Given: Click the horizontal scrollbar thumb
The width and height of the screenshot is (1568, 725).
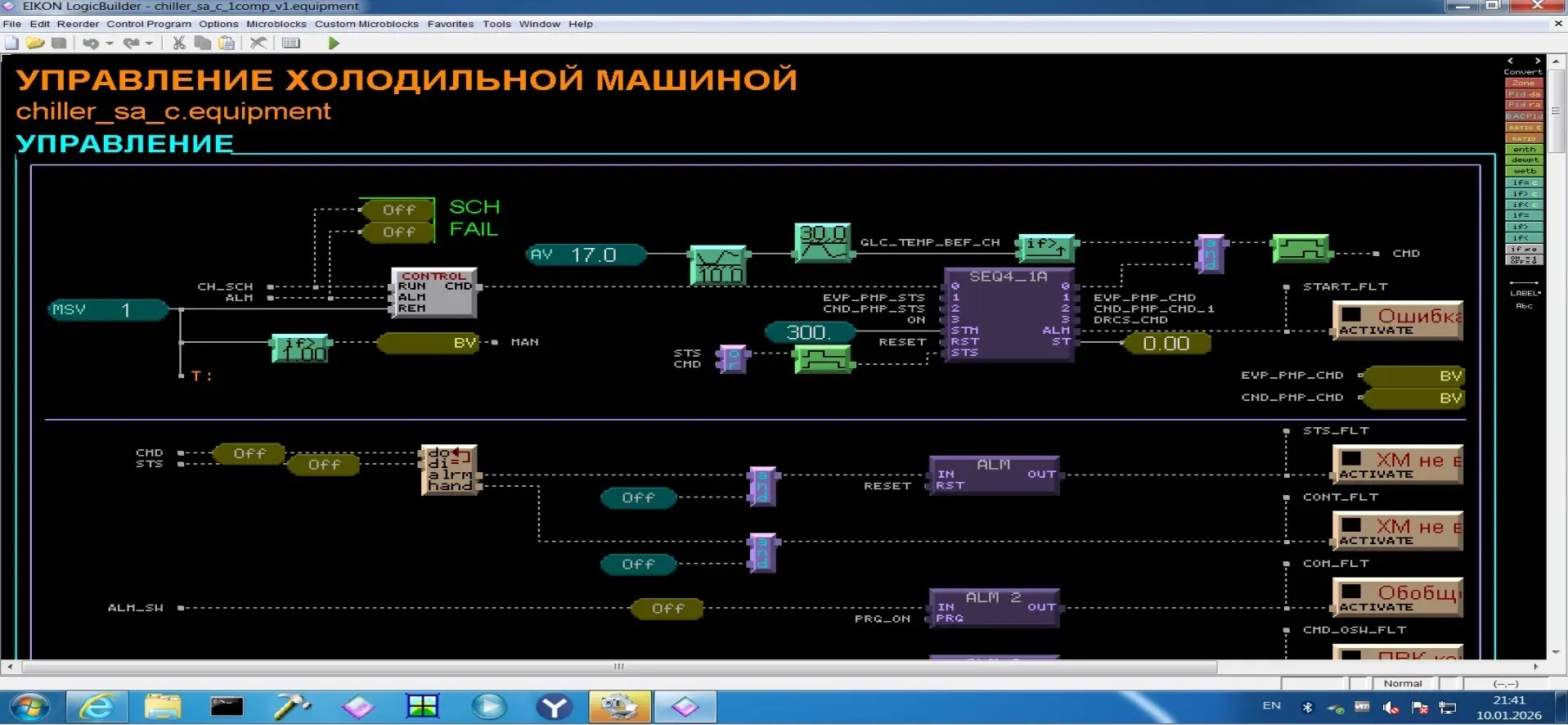Looking at the screenshot, I should [x=619, y=667].
